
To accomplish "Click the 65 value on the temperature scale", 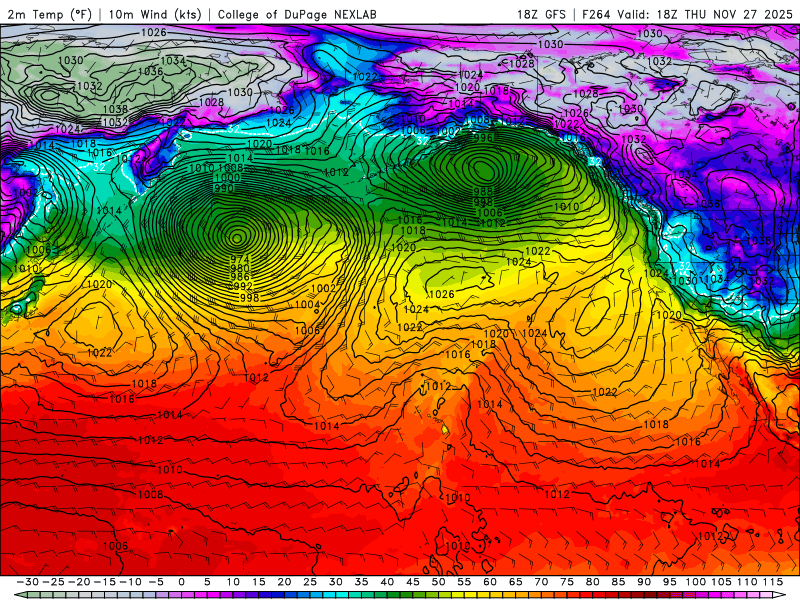I will [x=516, y=582].
